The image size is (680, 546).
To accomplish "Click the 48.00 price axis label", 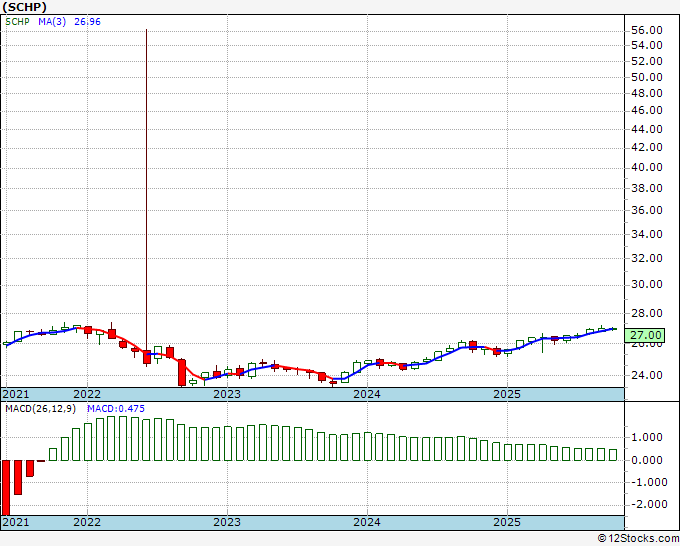I will pyautogui.click(x=647, y=93).
